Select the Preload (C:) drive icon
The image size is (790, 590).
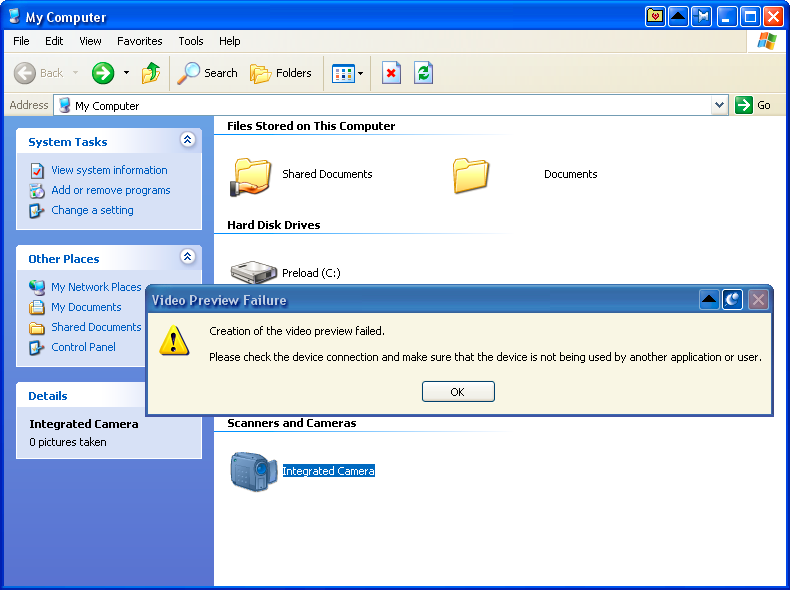click(x=253, y=272)
